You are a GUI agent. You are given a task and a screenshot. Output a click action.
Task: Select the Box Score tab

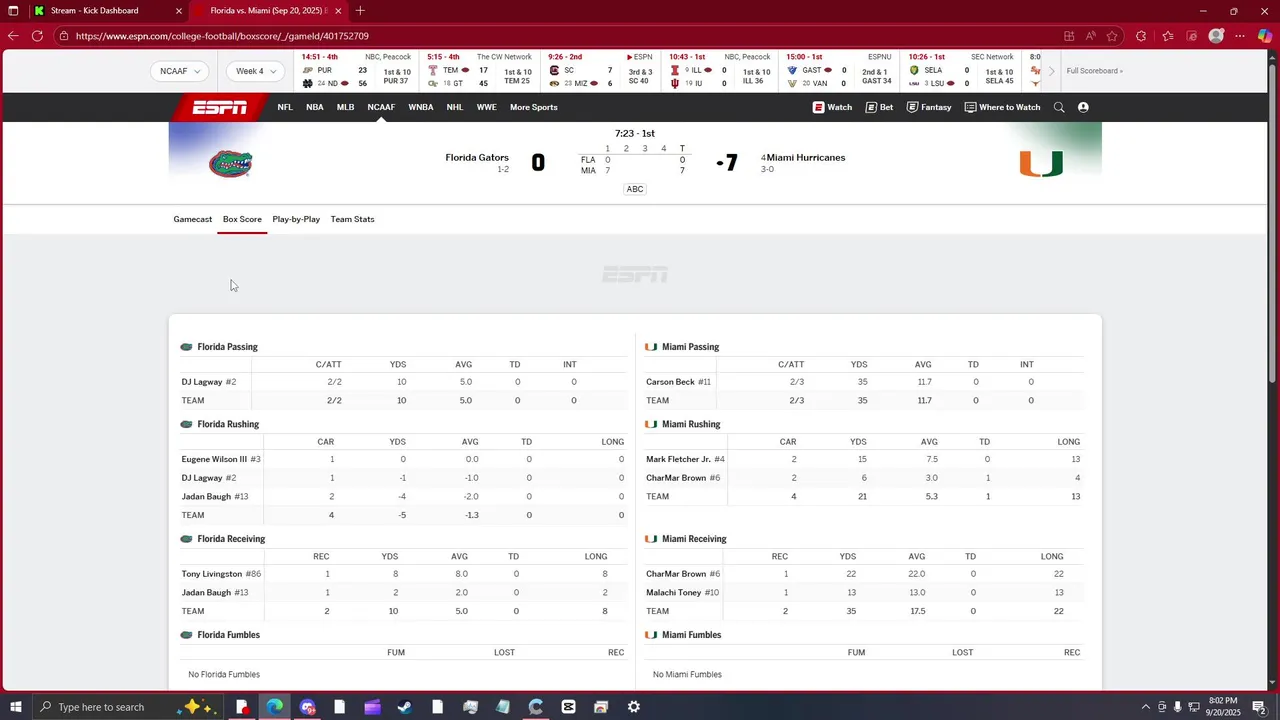point(242,219)
